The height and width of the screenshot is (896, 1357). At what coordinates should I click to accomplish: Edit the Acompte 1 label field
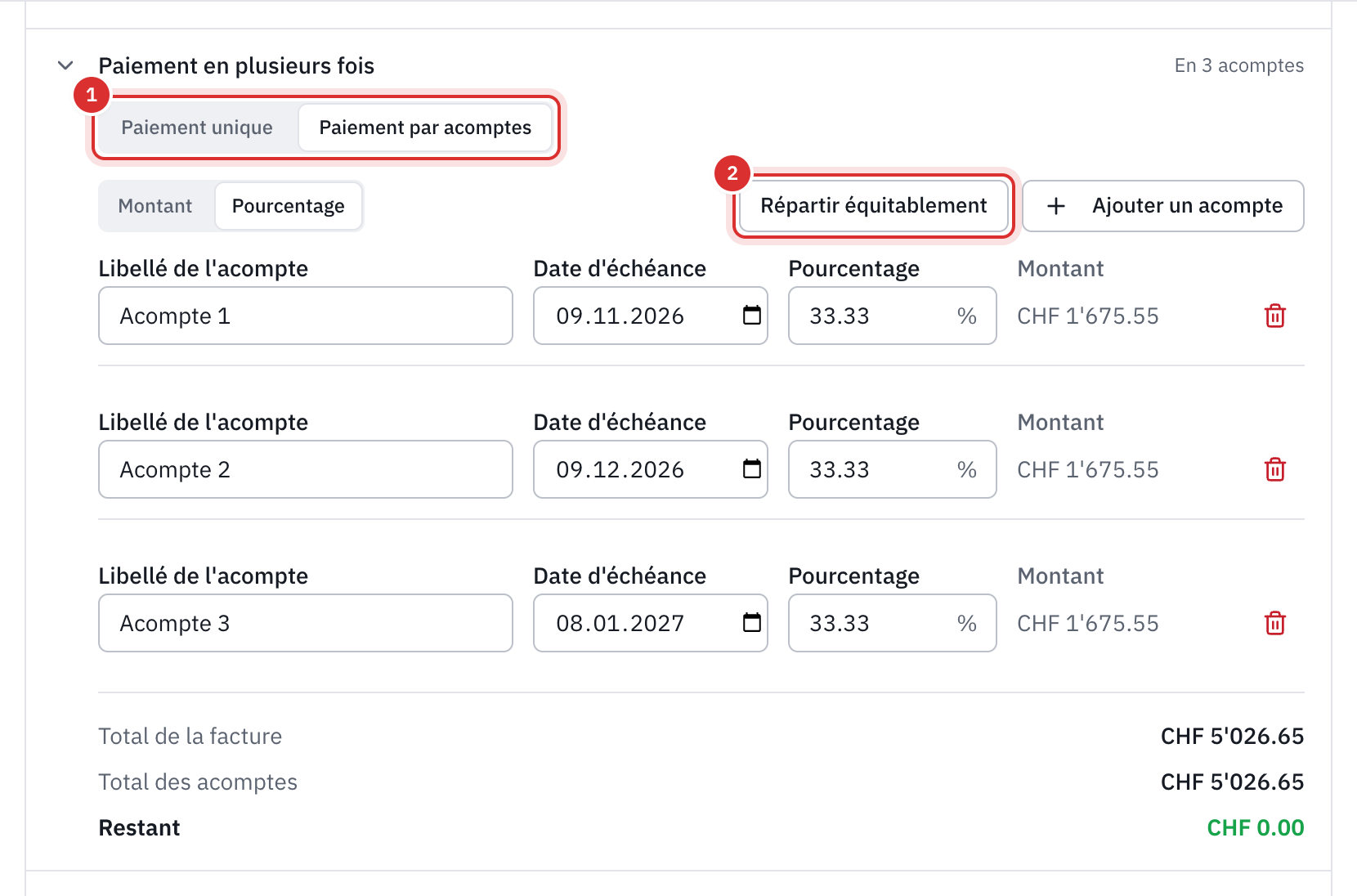306,316
